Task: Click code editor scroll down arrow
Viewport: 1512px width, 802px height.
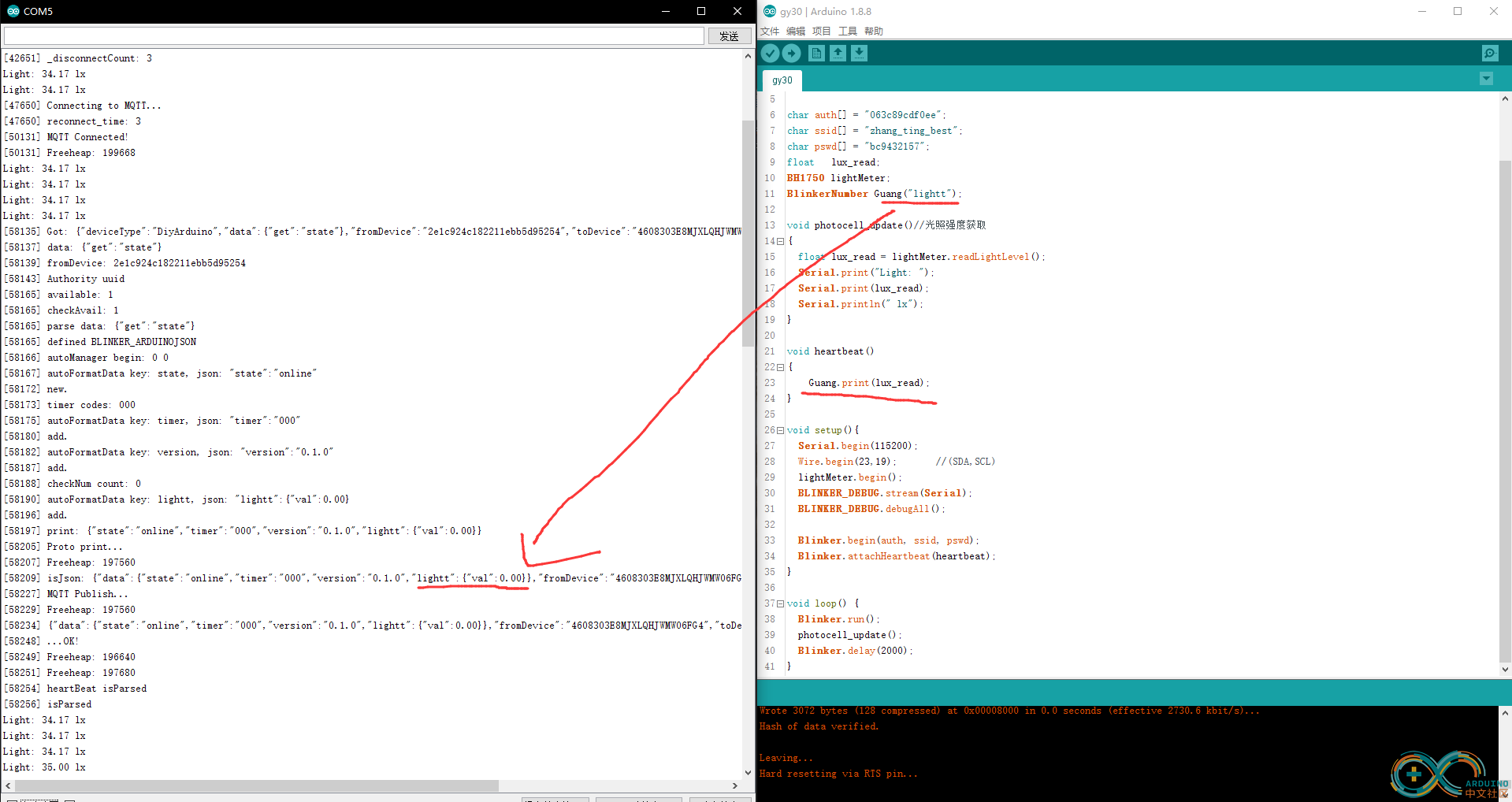Action: 1505,669
